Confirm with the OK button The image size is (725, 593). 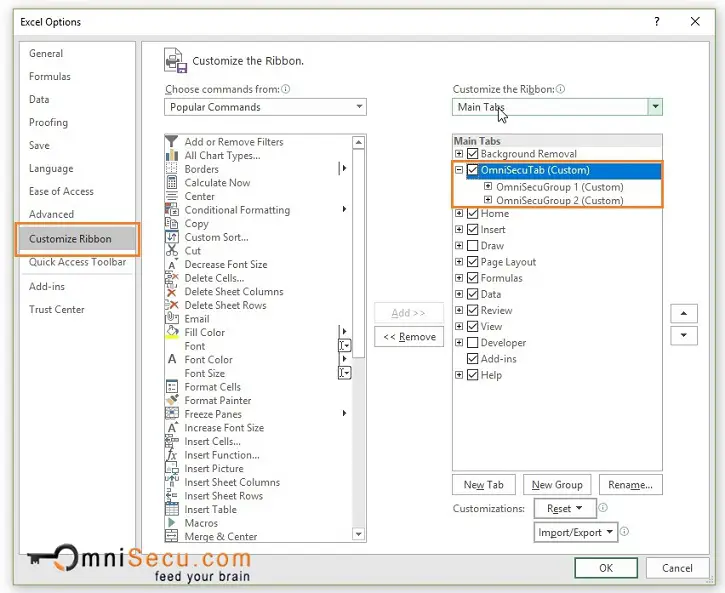pyautogui.click(x=606, y=568)
